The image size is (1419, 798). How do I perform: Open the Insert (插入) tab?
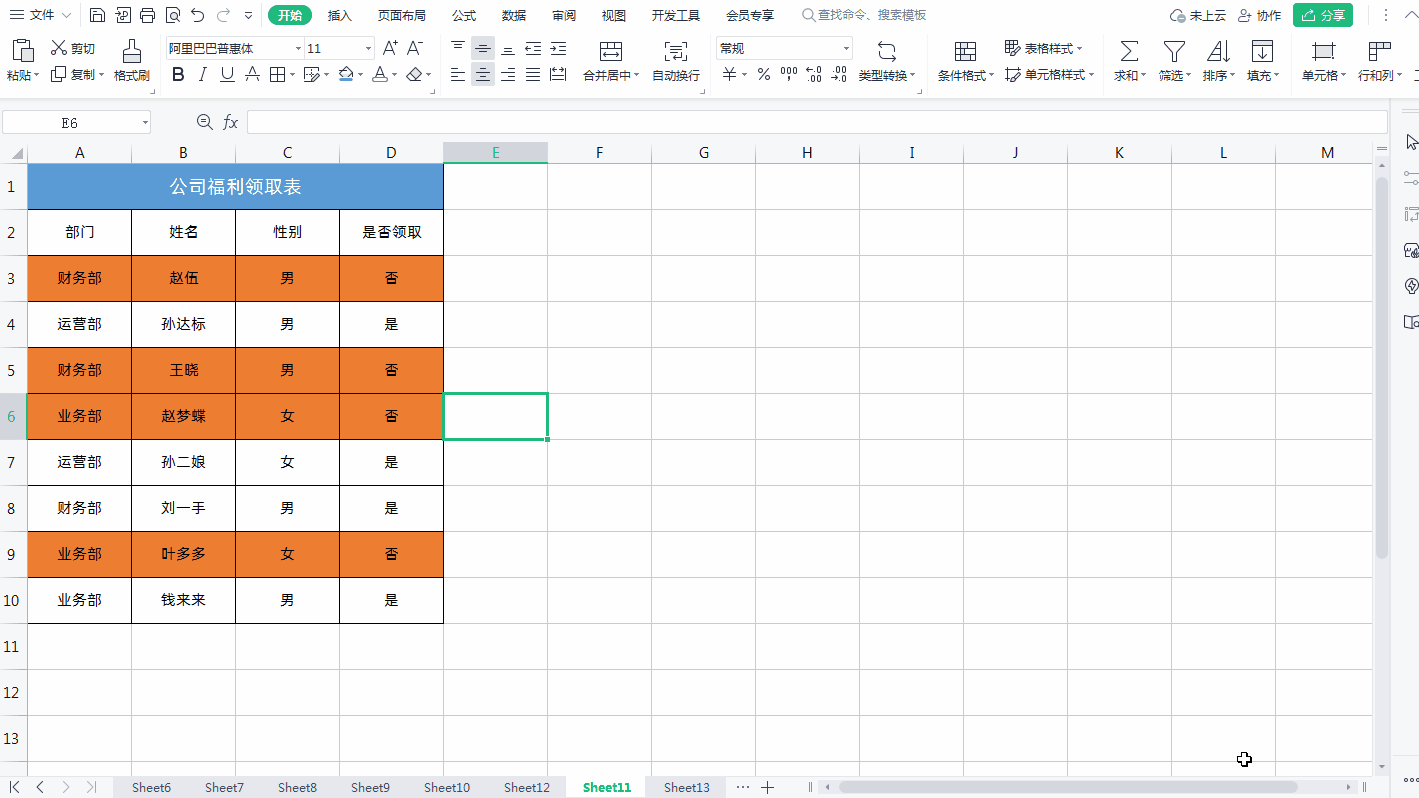click(x=340, y=15)
